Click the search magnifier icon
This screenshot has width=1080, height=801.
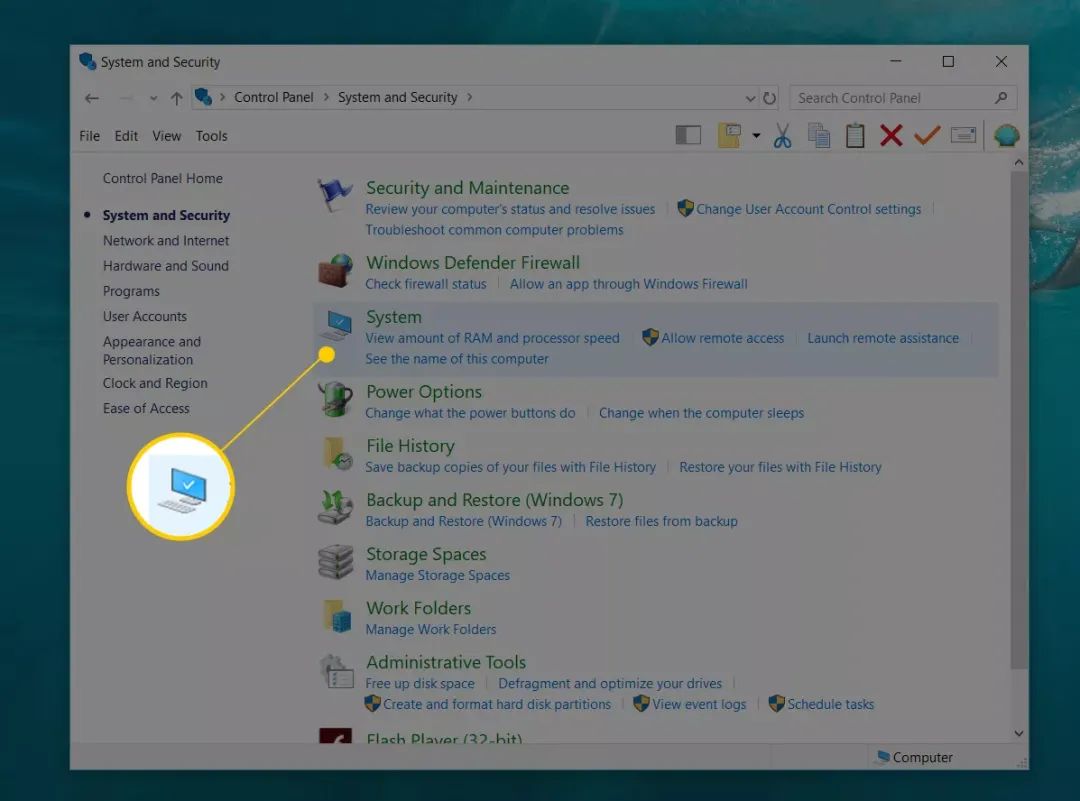click(x=1001, y=98)
